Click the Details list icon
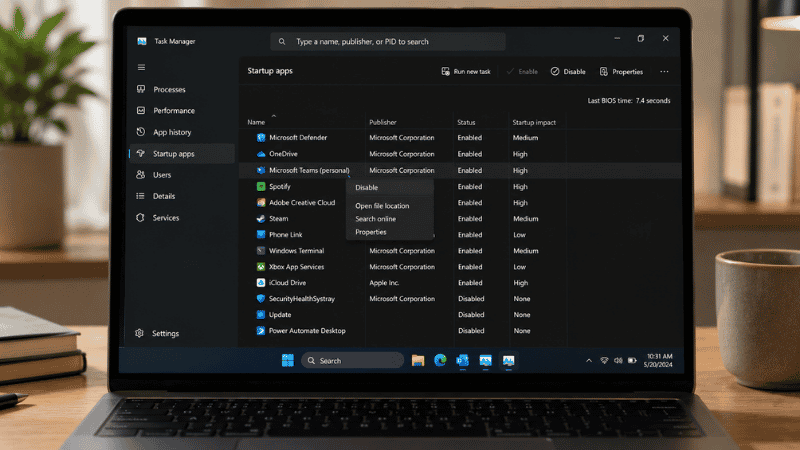800x450 pixels. coord(140,196)
